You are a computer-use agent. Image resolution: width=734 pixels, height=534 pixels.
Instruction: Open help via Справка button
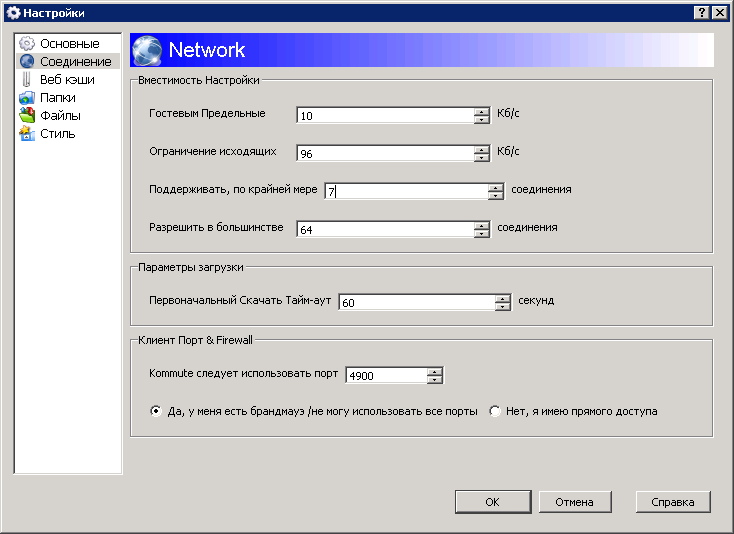pos(673,502)
